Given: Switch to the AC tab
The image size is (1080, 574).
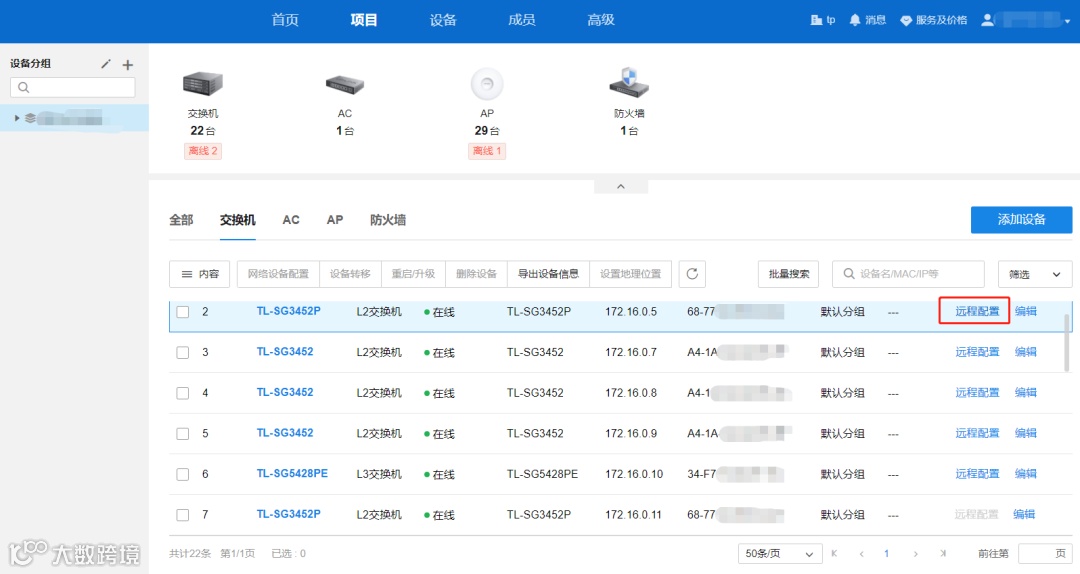Looking at the screenshot, I should pos(291,220).
